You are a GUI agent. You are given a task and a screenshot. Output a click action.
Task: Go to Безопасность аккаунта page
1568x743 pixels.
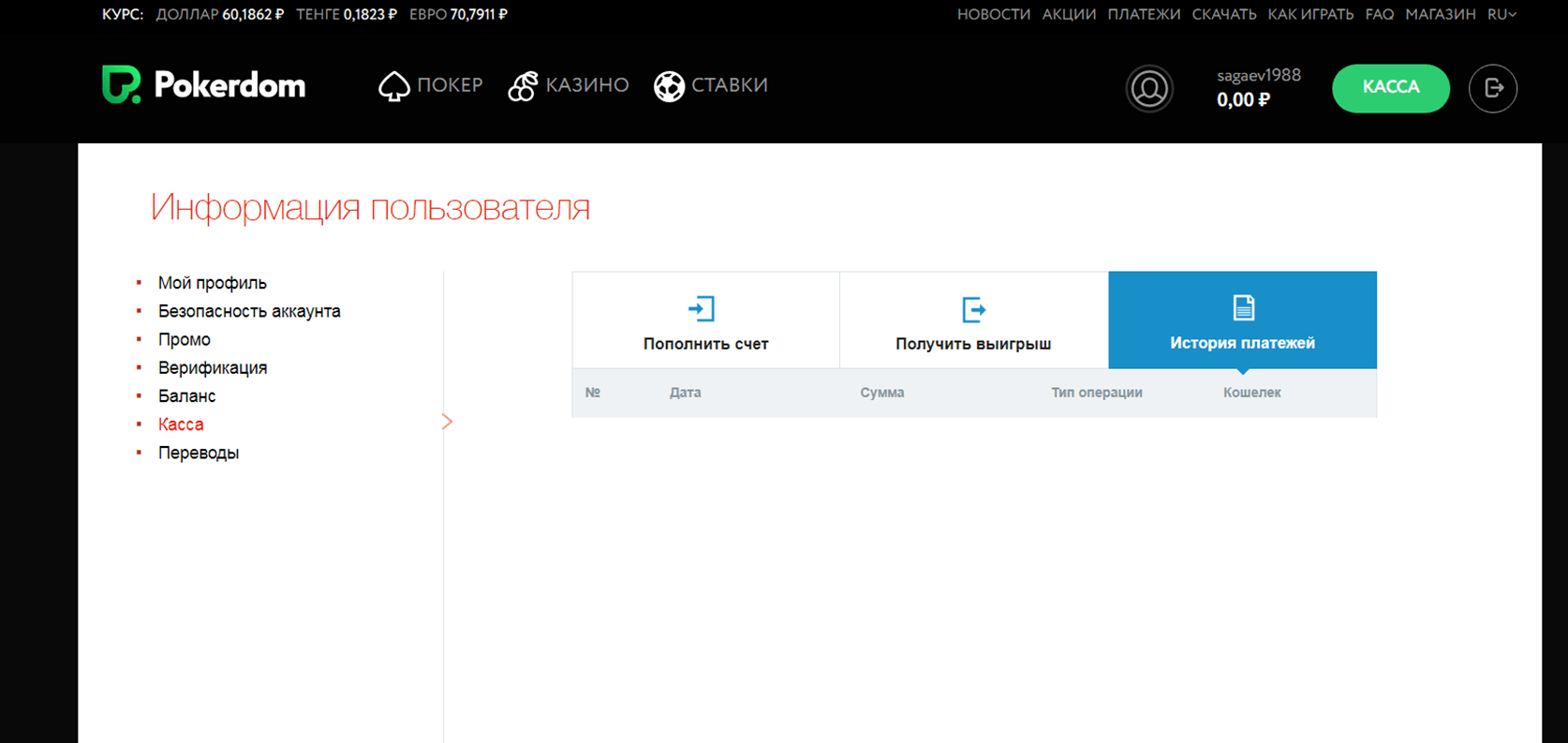249,311
